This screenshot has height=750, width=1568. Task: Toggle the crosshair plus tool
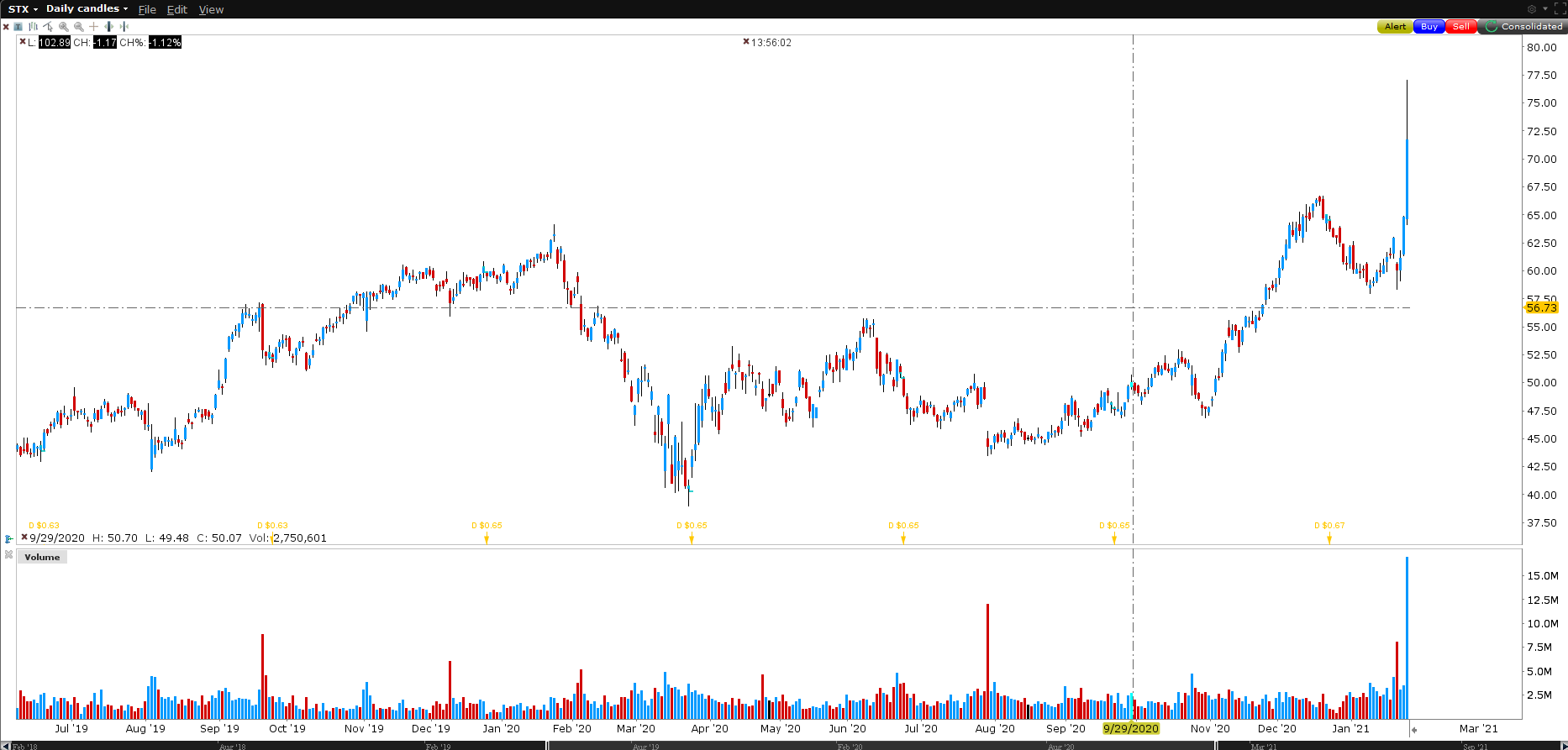pos(93,27)
